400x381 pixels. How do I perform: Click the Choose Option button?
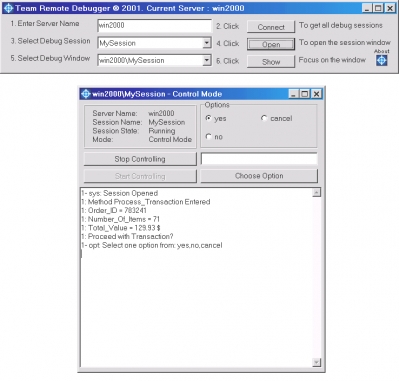tap(259, 176)
